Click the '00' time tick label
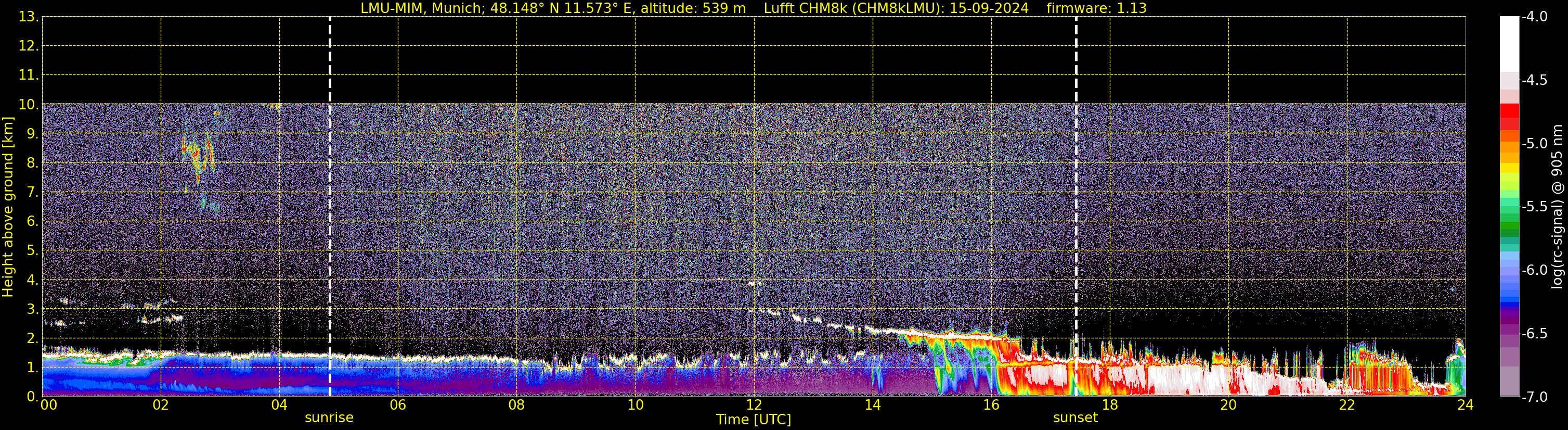Image resolution: width=1568 pixels, height=430 pixels. pyautogui.click(x=49, y=405)
